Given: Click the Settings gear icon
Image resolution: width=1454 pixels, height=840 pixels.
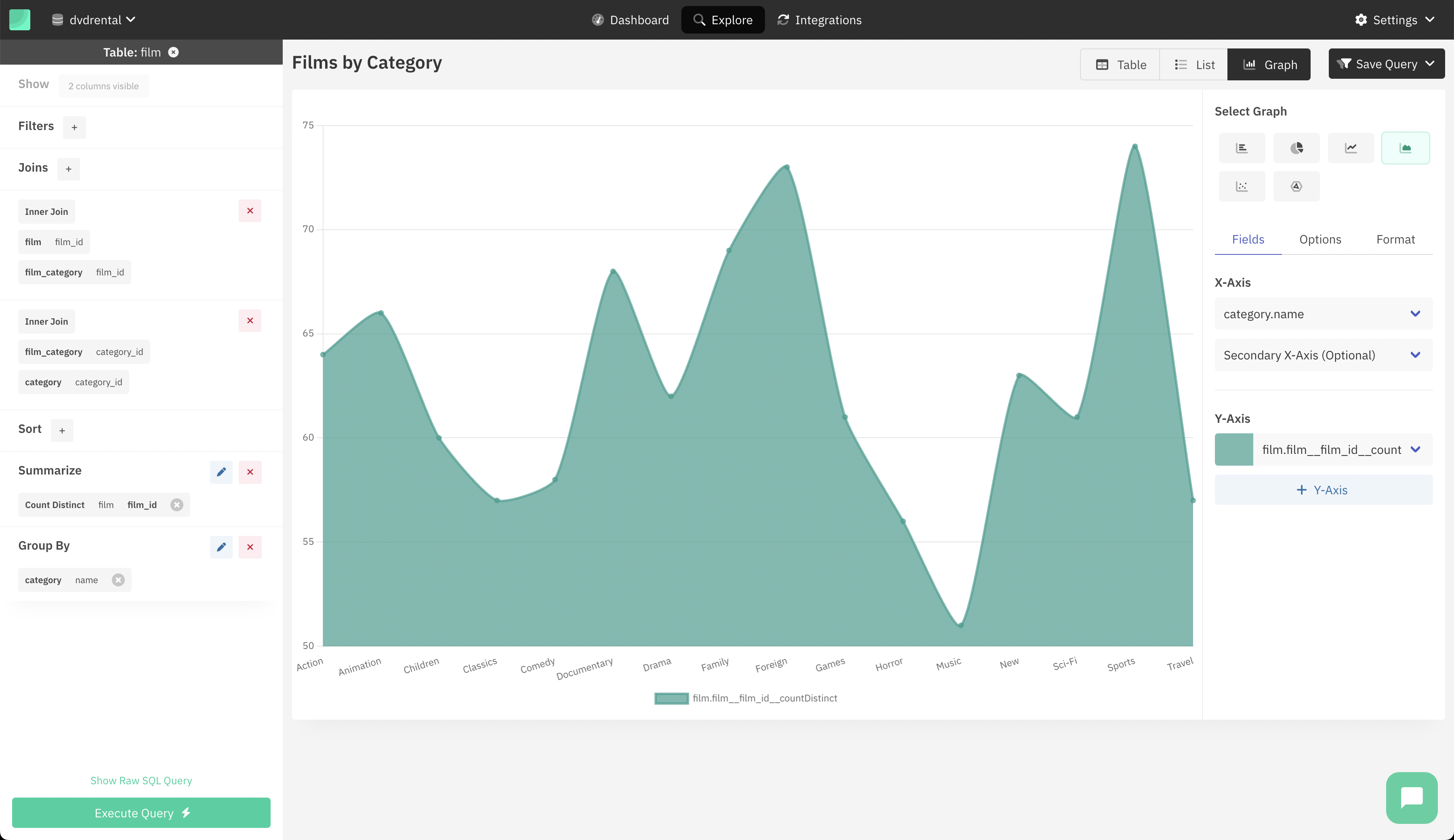Looking at the screenshot, I should (1361, 20).
